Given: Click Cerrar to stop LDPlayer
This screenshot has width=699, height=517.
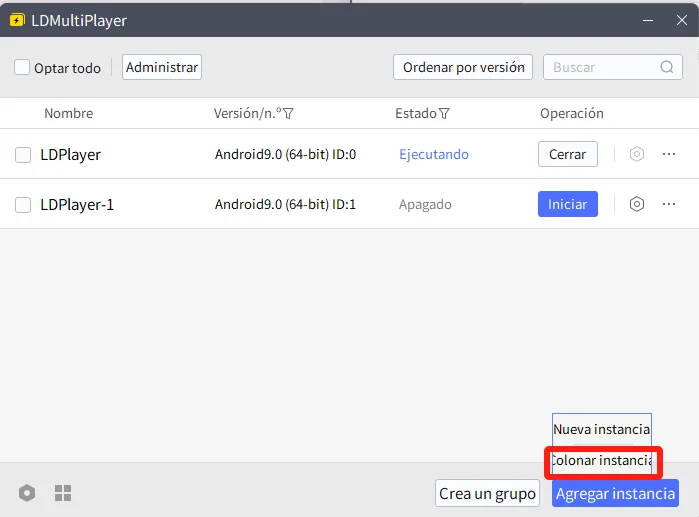Looking at the screenshot, I should coord(567,154).
